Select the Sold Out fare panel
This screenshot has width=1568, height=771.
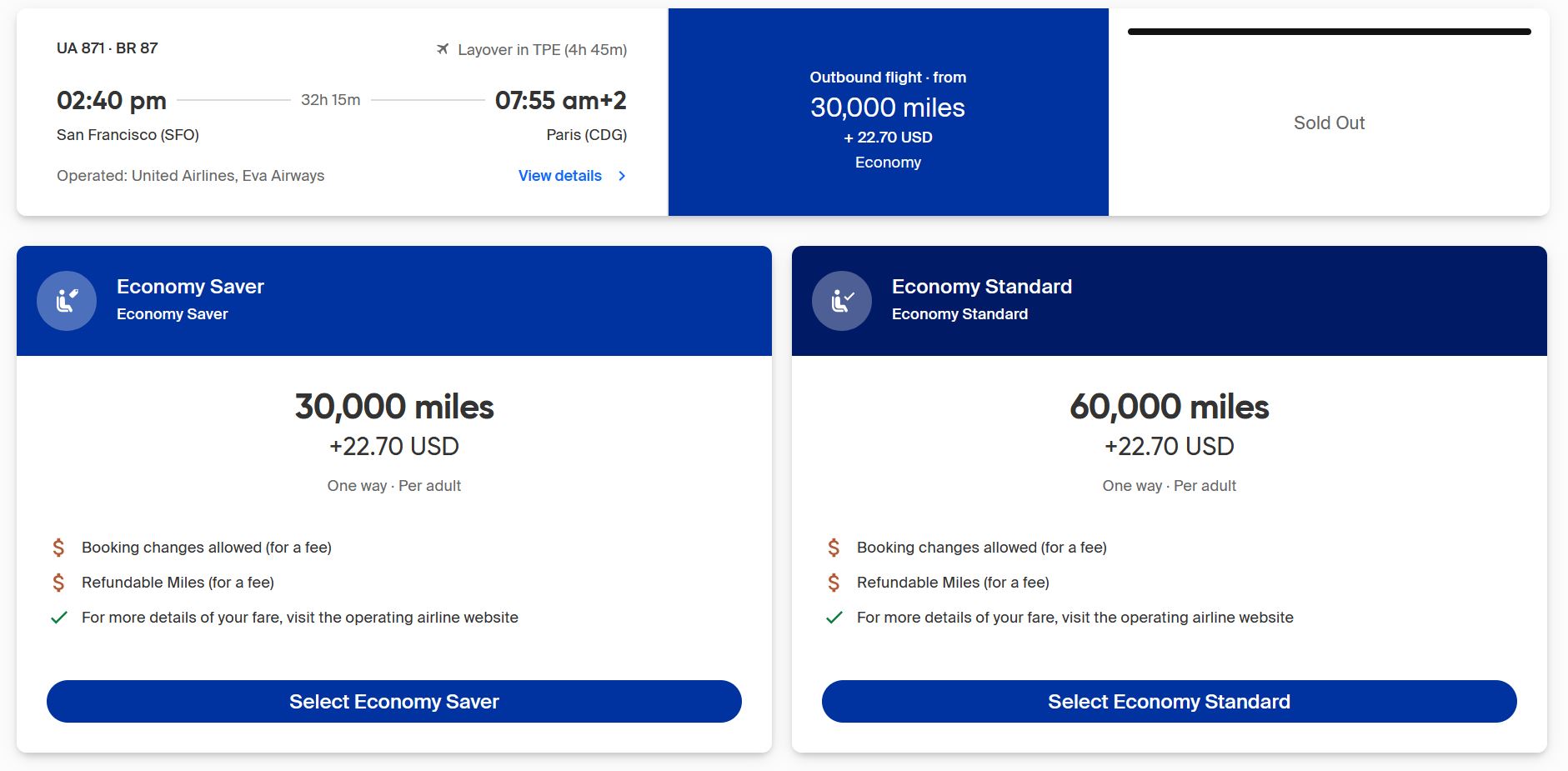(x=1329, y=123)
